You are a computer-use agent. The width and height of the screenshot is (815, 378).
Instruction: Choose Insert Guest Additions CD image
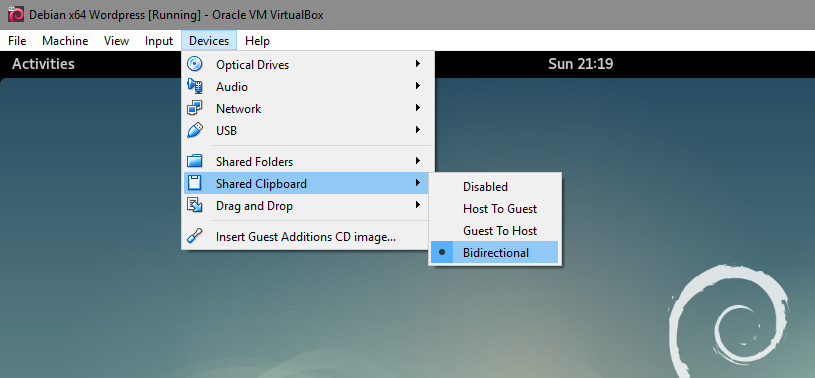pos(307,237)
